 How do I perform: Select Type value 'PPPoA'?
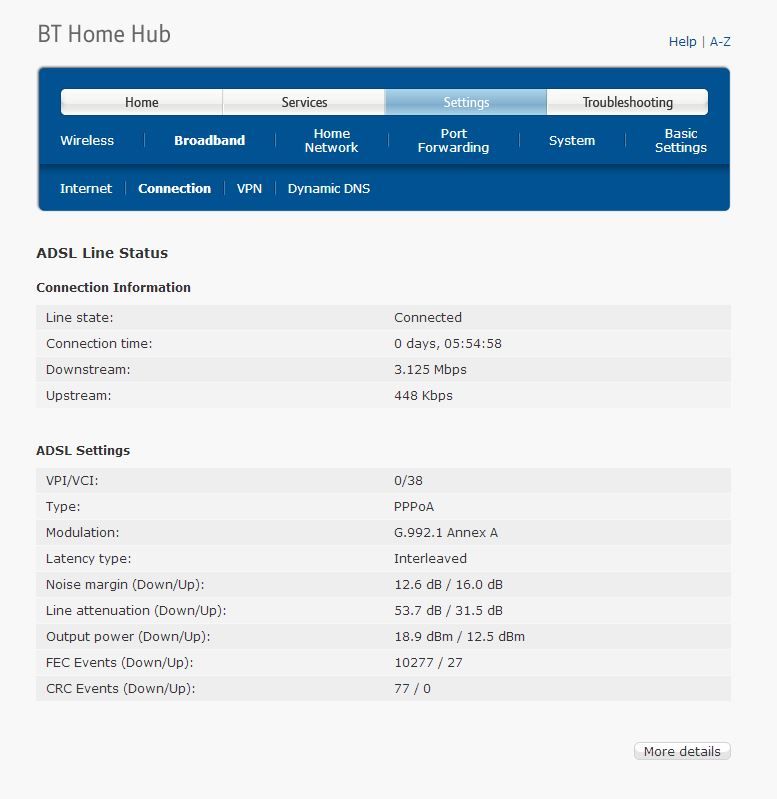point(414,507)
